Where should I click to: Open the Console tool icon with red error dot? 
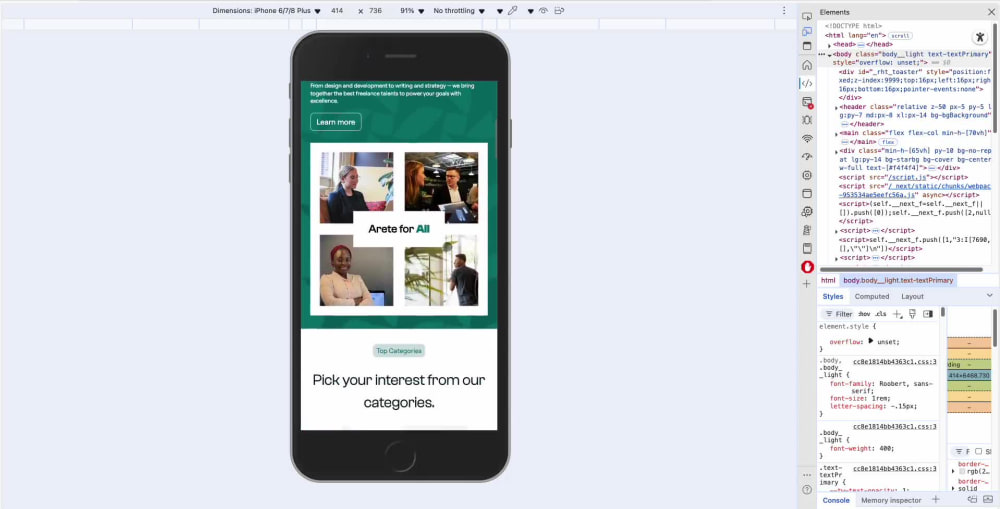(x=807, y=102)
